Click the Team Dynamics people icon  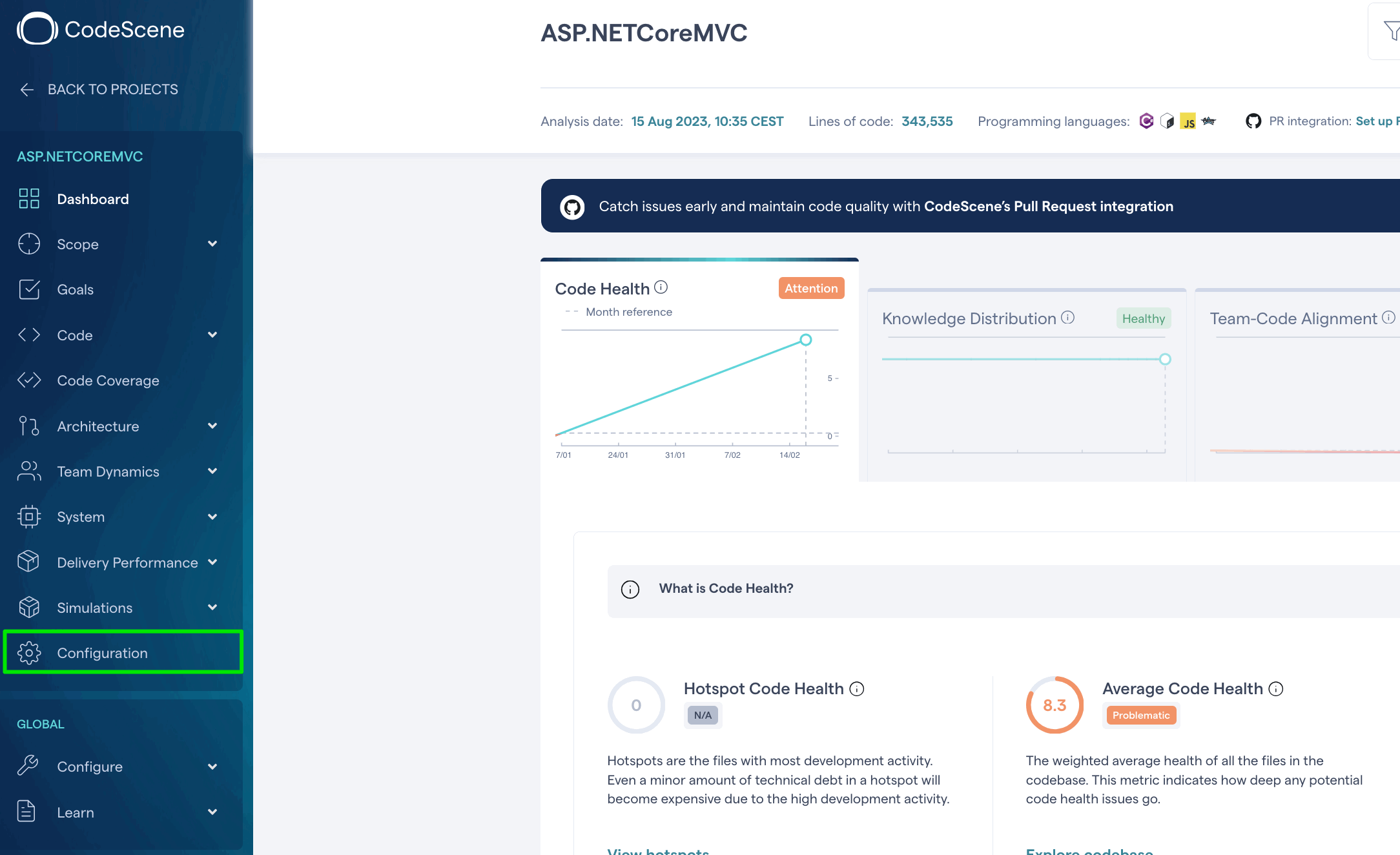pyautogui.click(x=29, y=471)
